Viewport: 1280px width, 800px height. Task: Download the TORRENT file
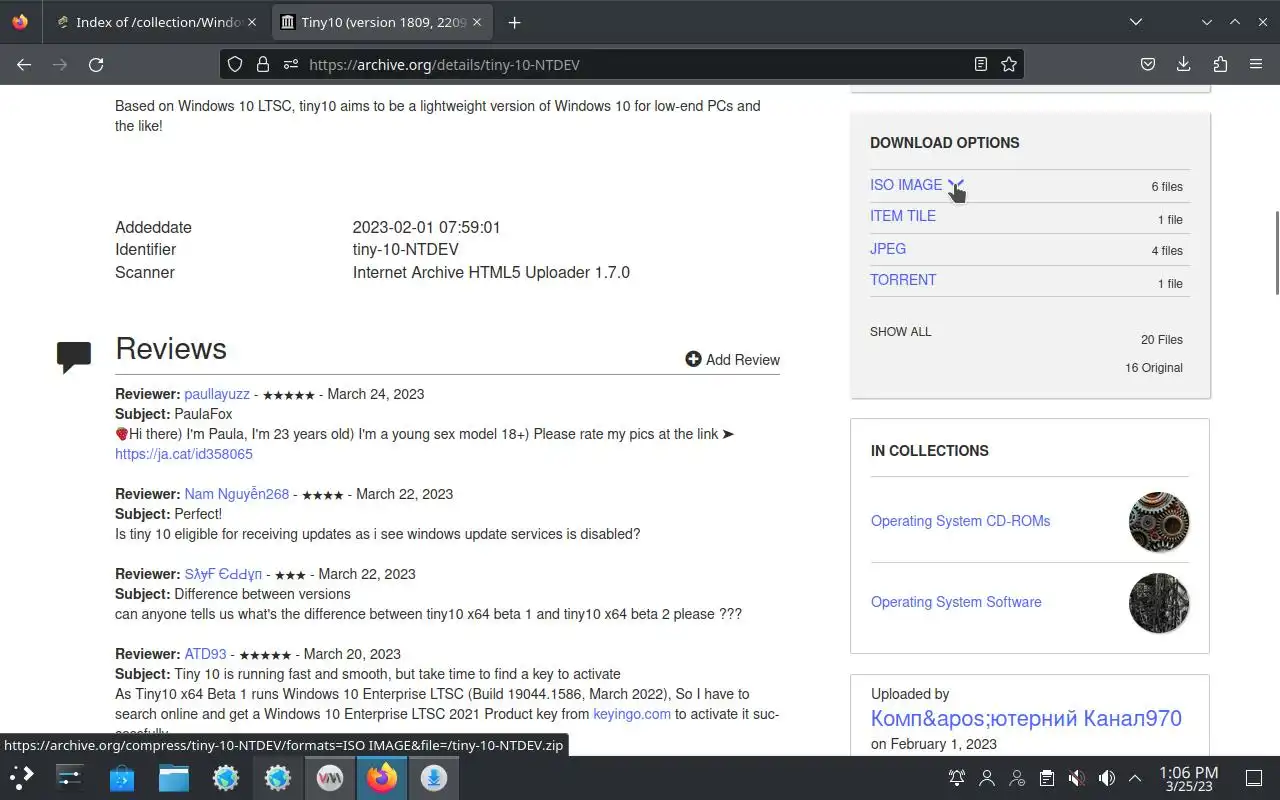click(x=903, y=280)
